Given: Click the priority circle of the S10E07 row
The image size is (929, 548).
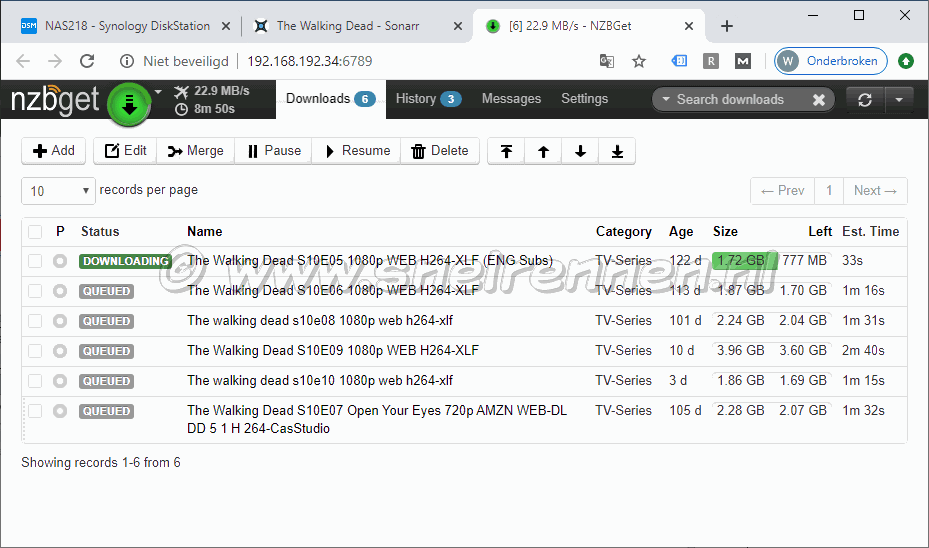Looking at the screenshot, I should 60,411.
